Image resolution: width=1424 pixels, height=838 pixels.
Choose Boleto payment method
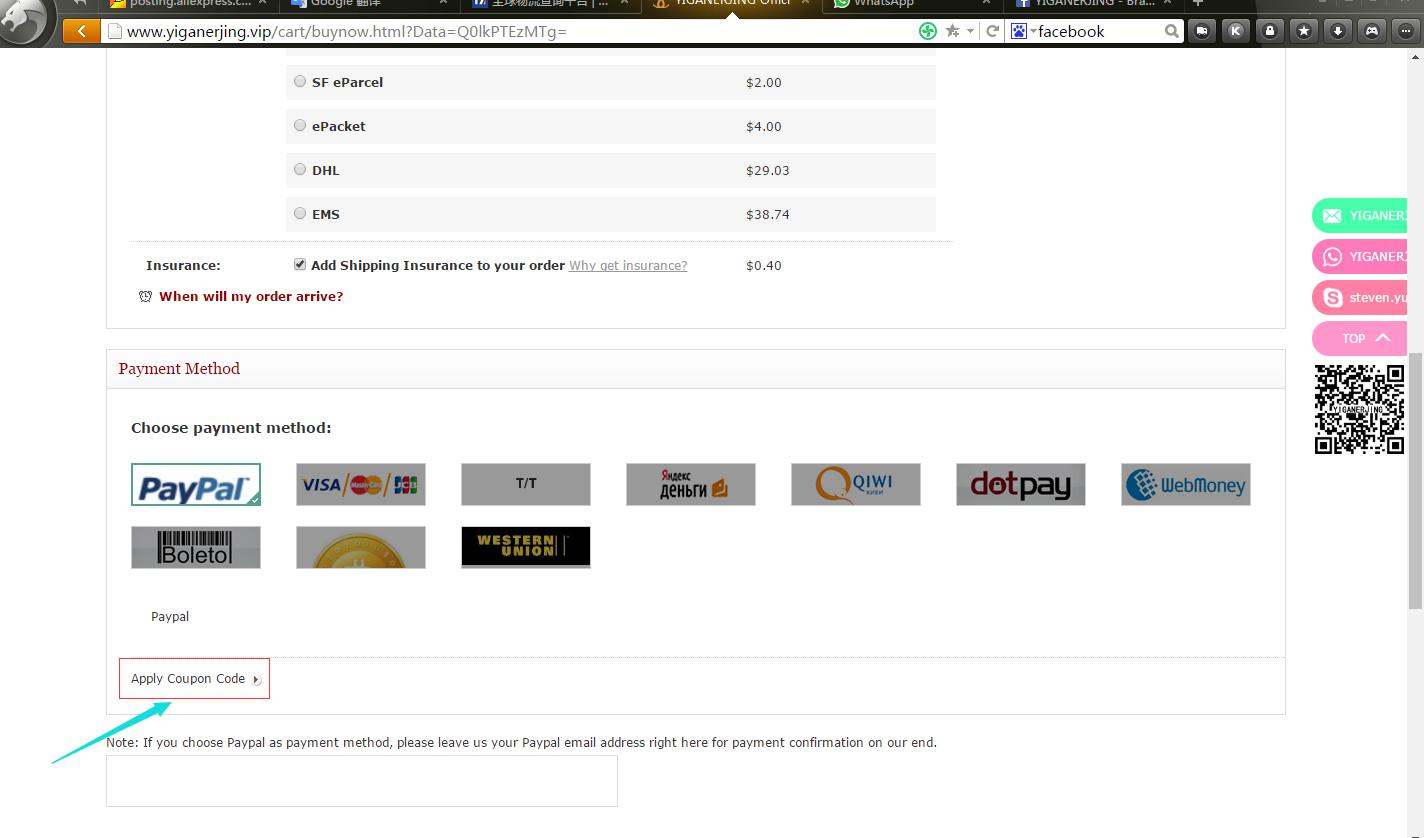coord(196,547)
